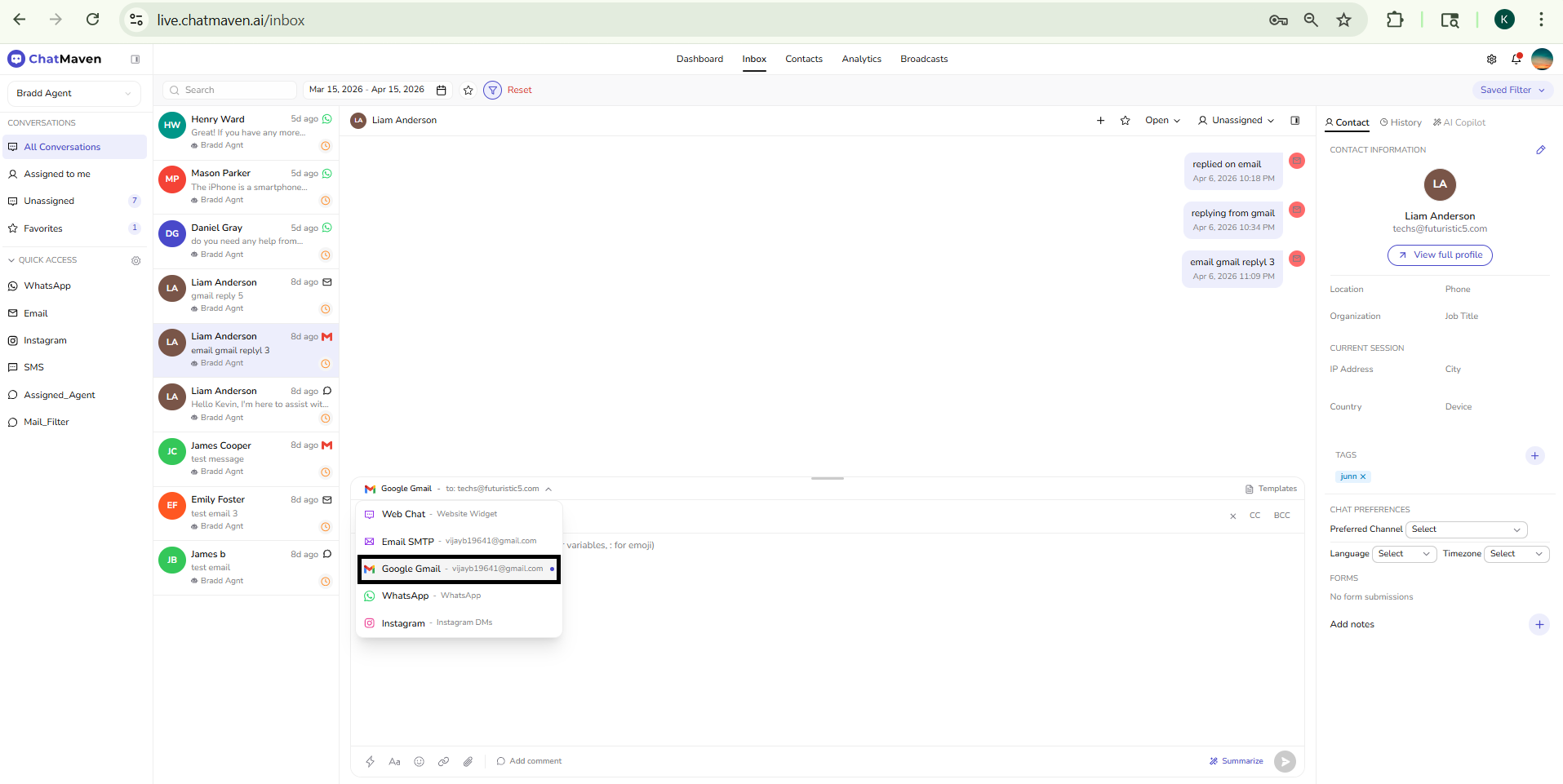Viewport: 1563px width, 784px height.
Task: Click the send message button
Action: pos(1285,761)
